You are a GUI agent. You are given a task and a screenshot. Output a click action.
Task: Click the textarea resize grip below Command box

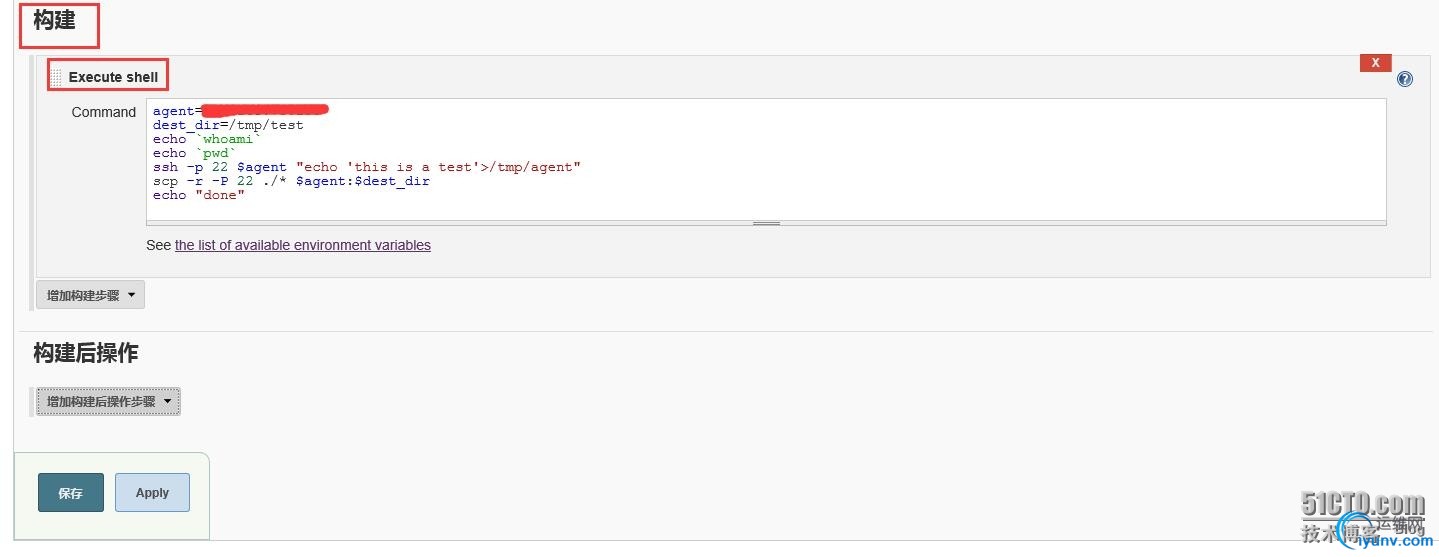766,223
